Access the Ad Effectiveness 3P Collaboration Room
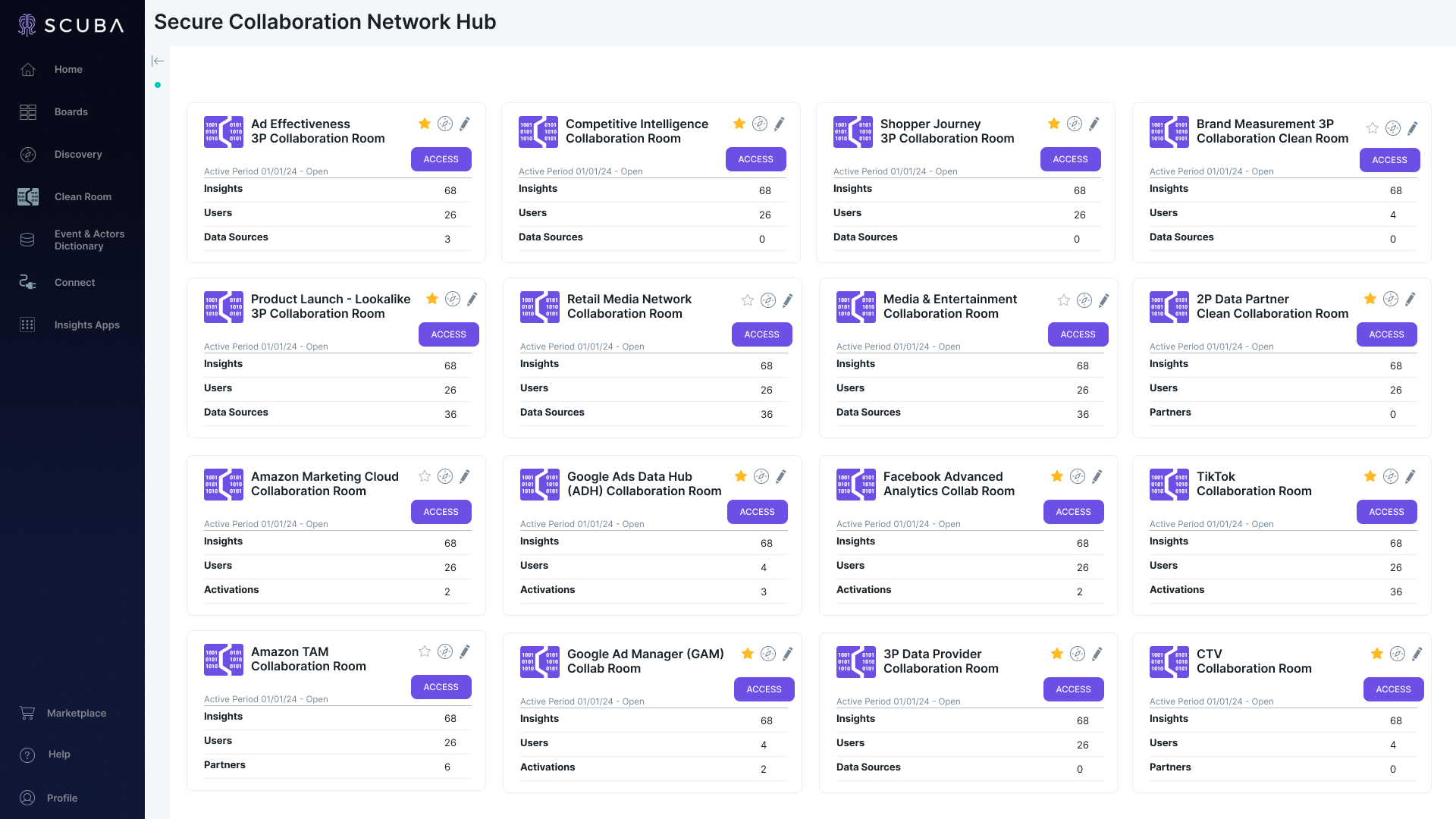Viewport: 1456px width, 819px height. tap(441, 159)
